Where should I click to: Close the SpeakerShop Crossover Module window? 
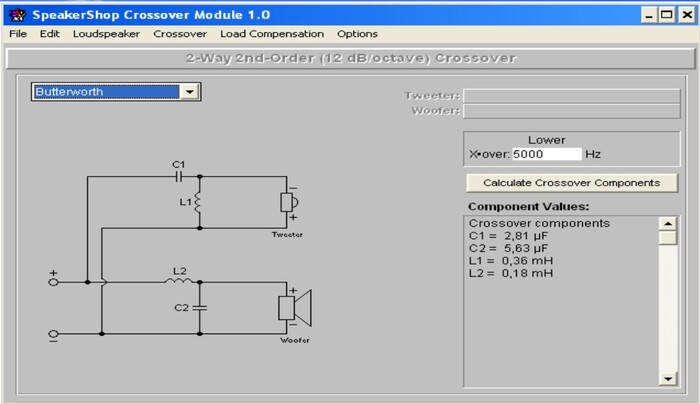[x=687, y=15]
